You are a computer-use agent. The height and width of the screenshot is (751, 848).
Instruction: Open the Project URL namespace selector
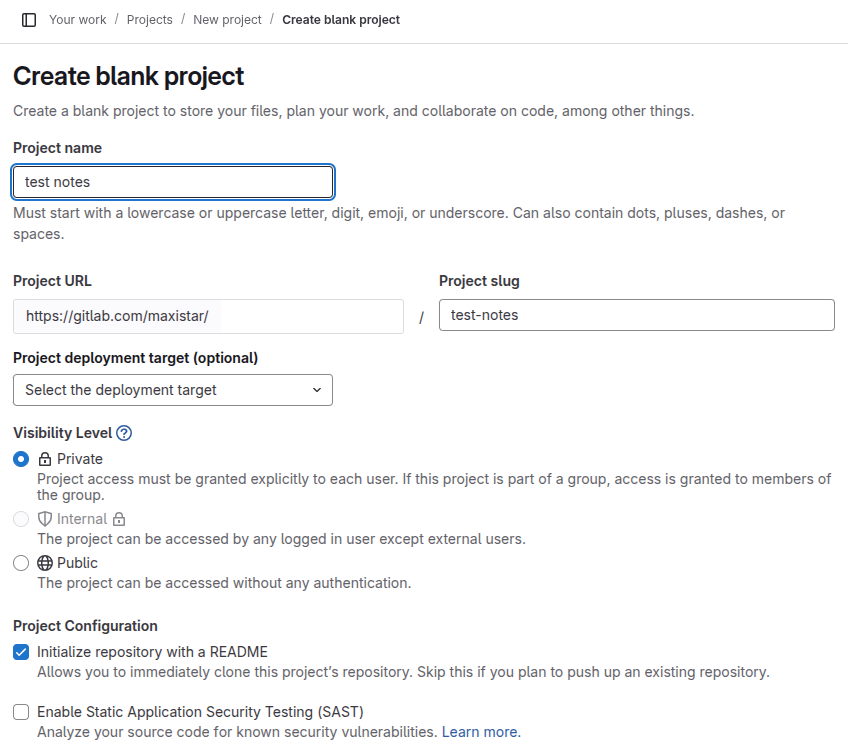pos(208,316)
